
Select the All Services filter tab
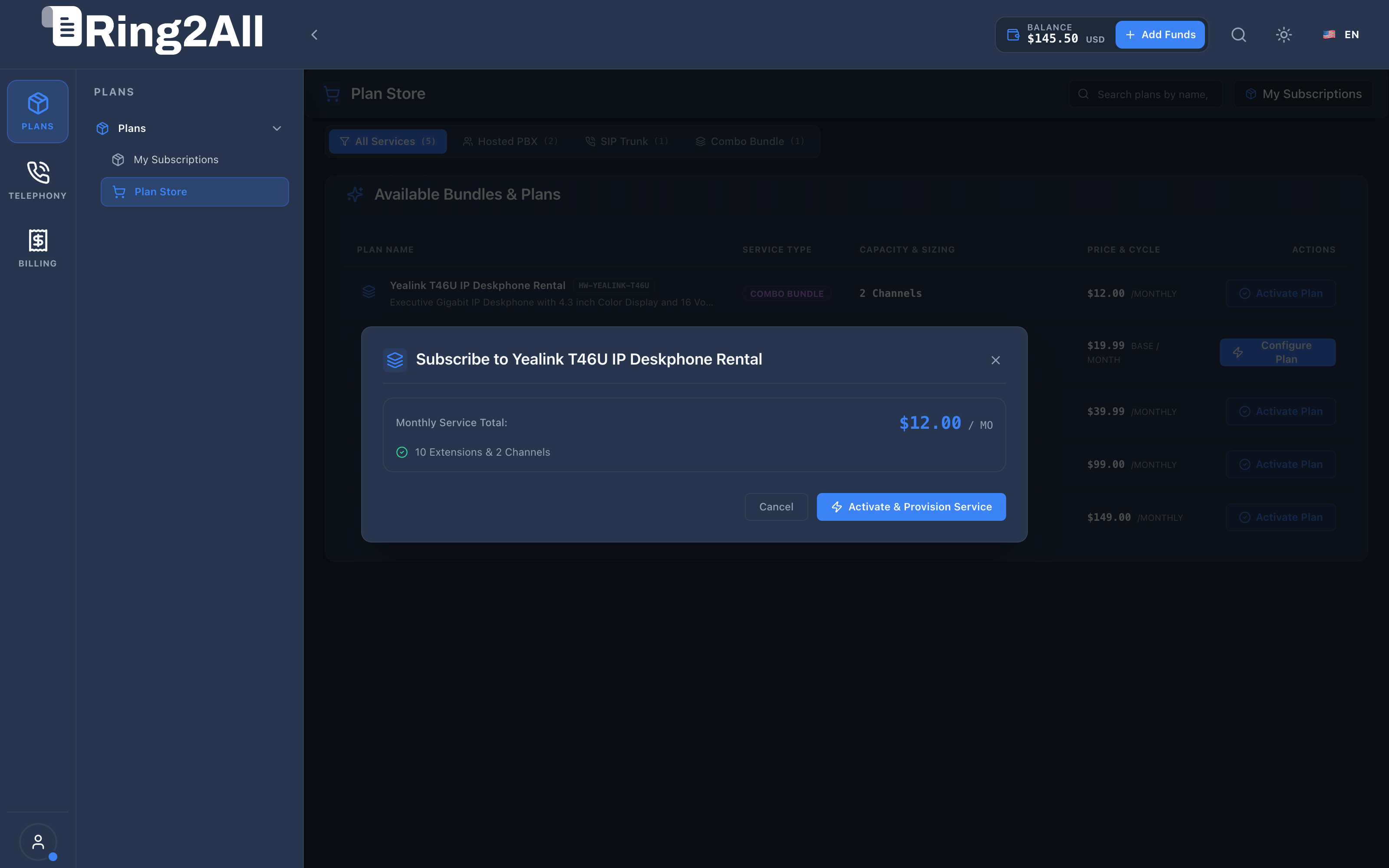pyautogui.click(x=388, y=141)
